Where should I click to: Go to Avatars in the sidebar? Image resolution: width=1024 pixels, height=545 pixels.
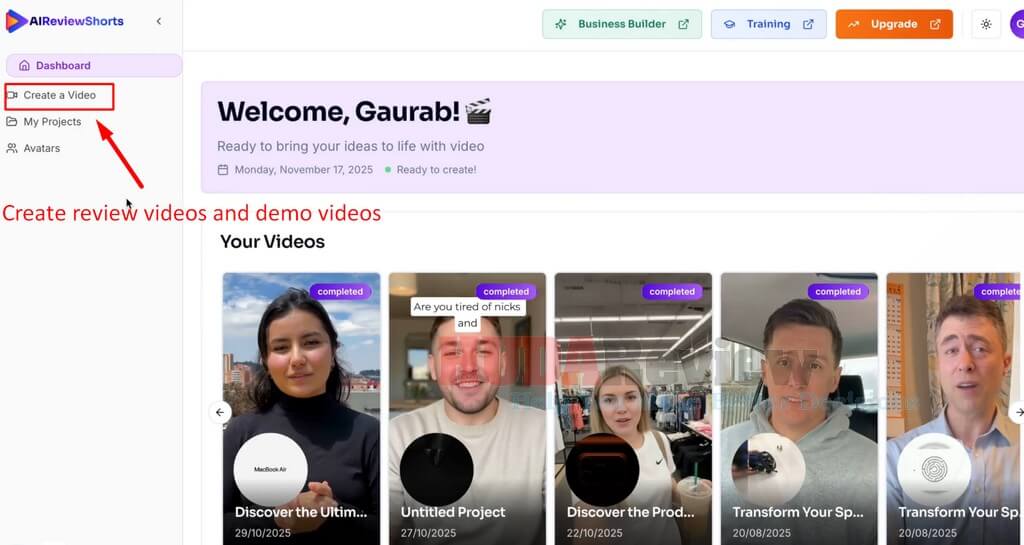tap(42, 148)
